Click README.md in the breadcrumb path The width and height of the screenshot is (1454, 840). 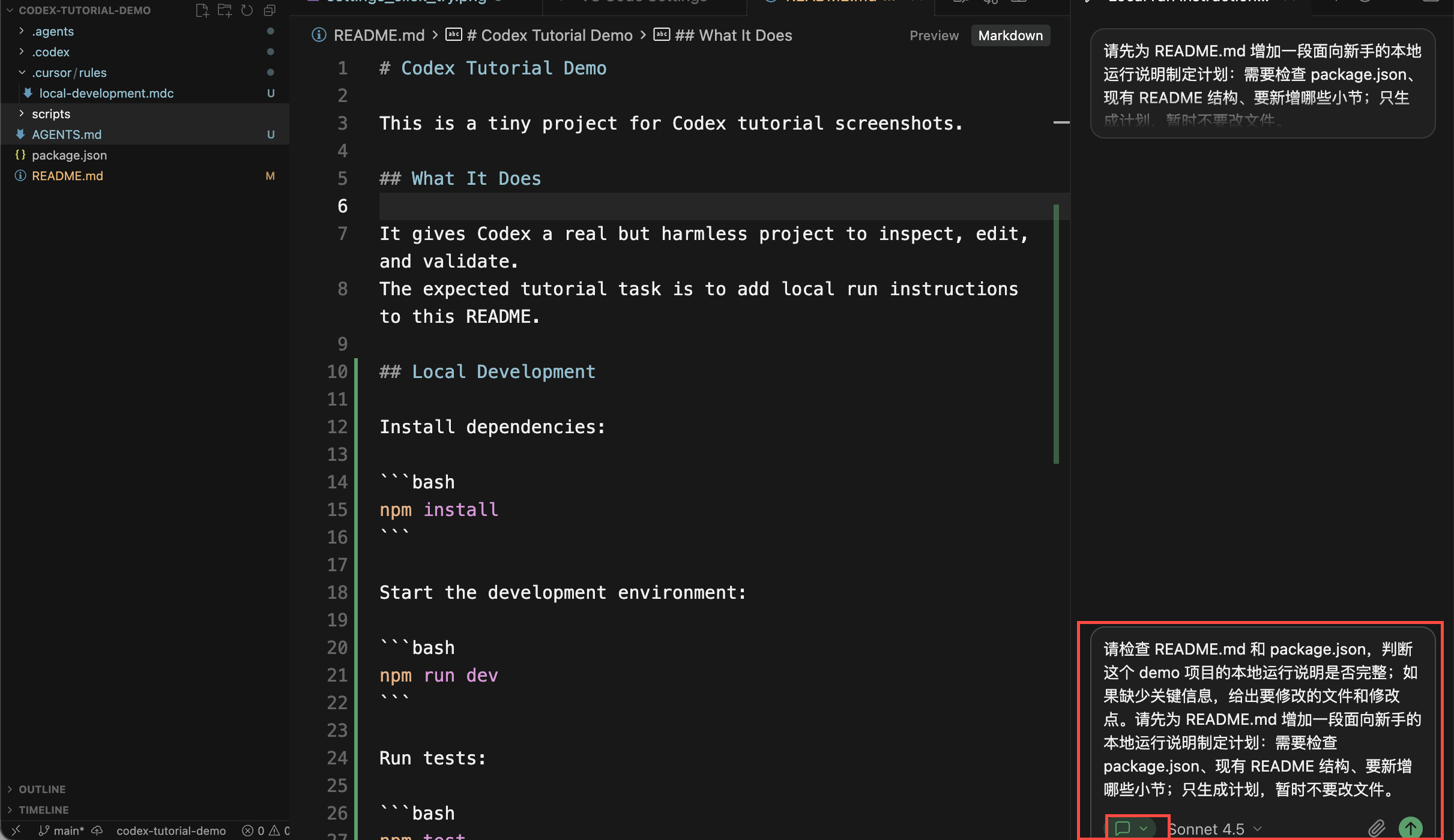click(379, 35)
